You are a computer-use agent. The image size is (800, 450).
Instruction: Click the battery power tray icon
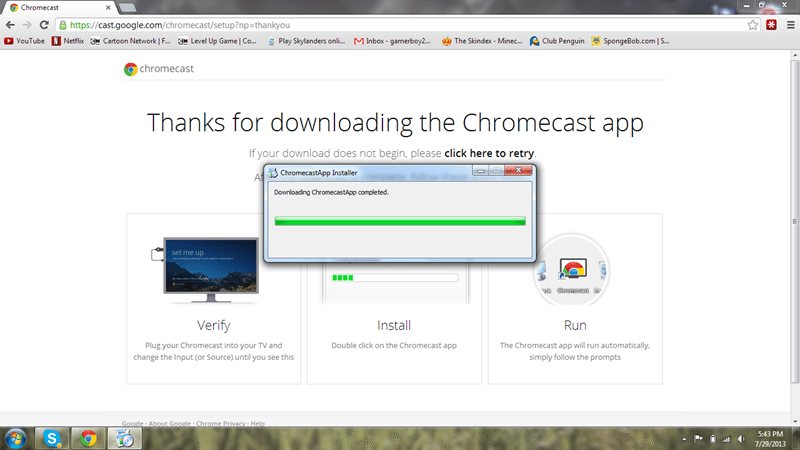[x=713, y=439]
